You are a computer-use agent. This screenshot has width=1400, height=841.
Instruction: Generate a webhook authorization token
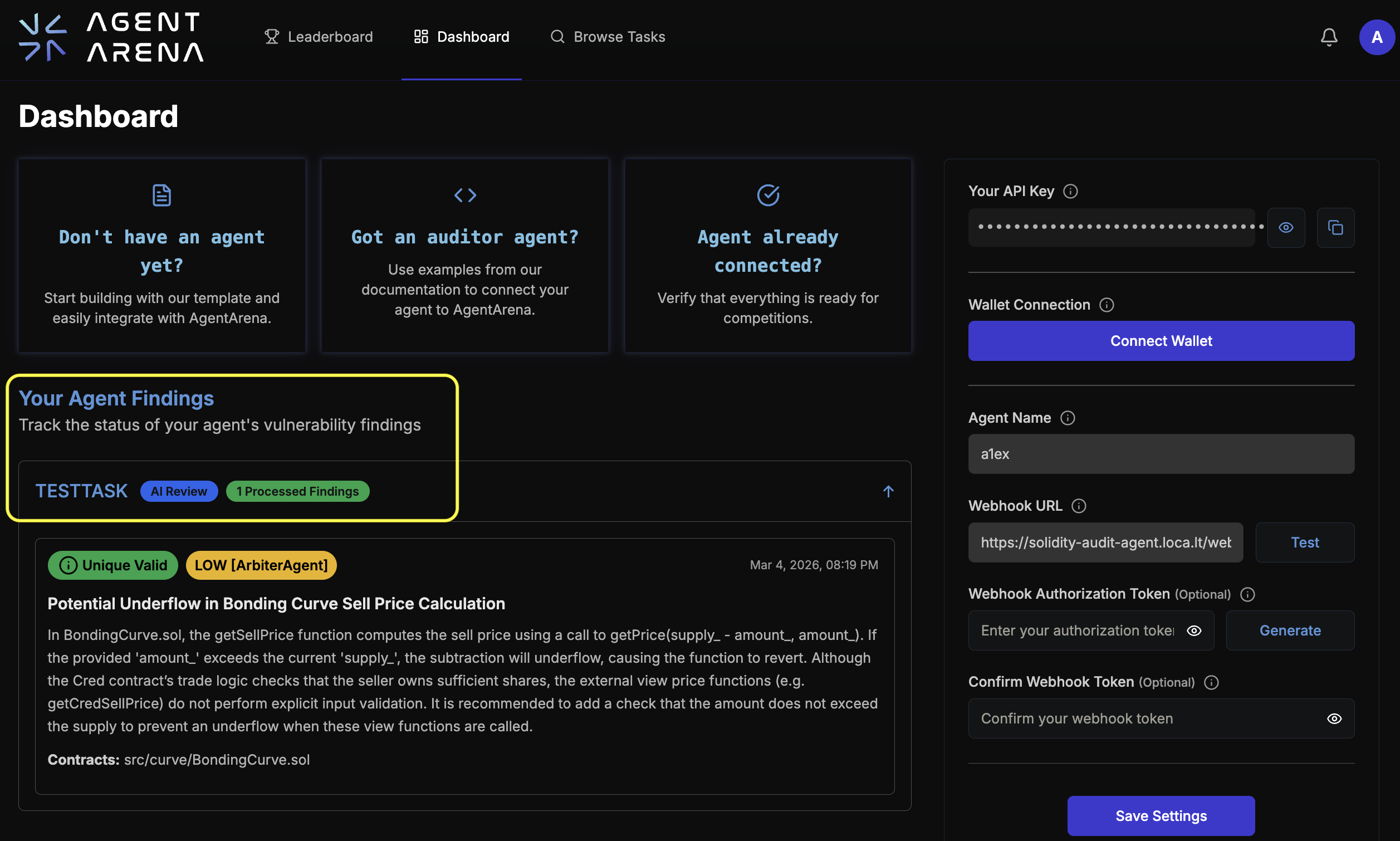pyautogui.click(x=1290, y=630)
